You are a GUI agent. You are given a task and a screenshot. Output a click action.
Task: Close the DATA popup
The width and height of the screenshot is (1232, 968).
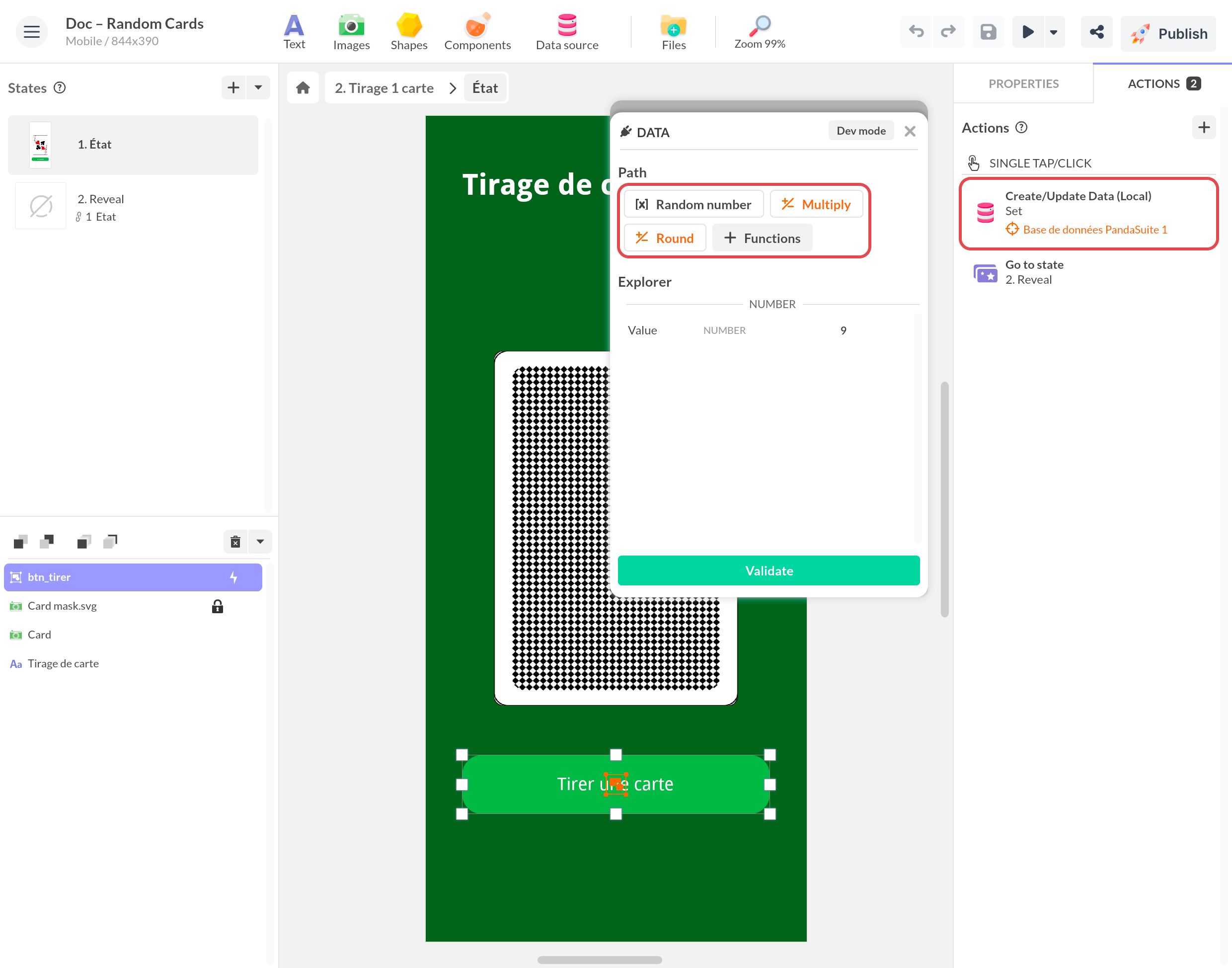(x=910, y=132)
